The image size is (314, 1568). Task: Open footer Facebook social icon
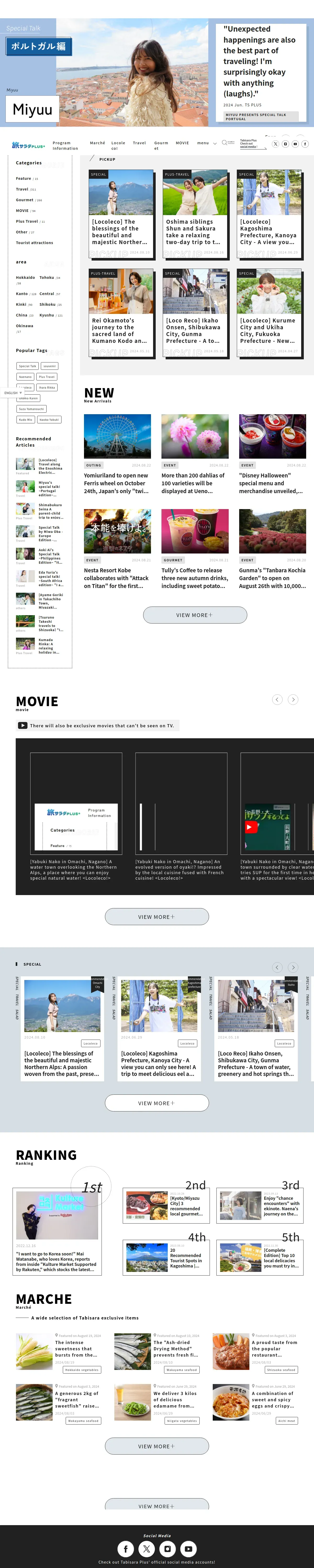coord(126,1548)
